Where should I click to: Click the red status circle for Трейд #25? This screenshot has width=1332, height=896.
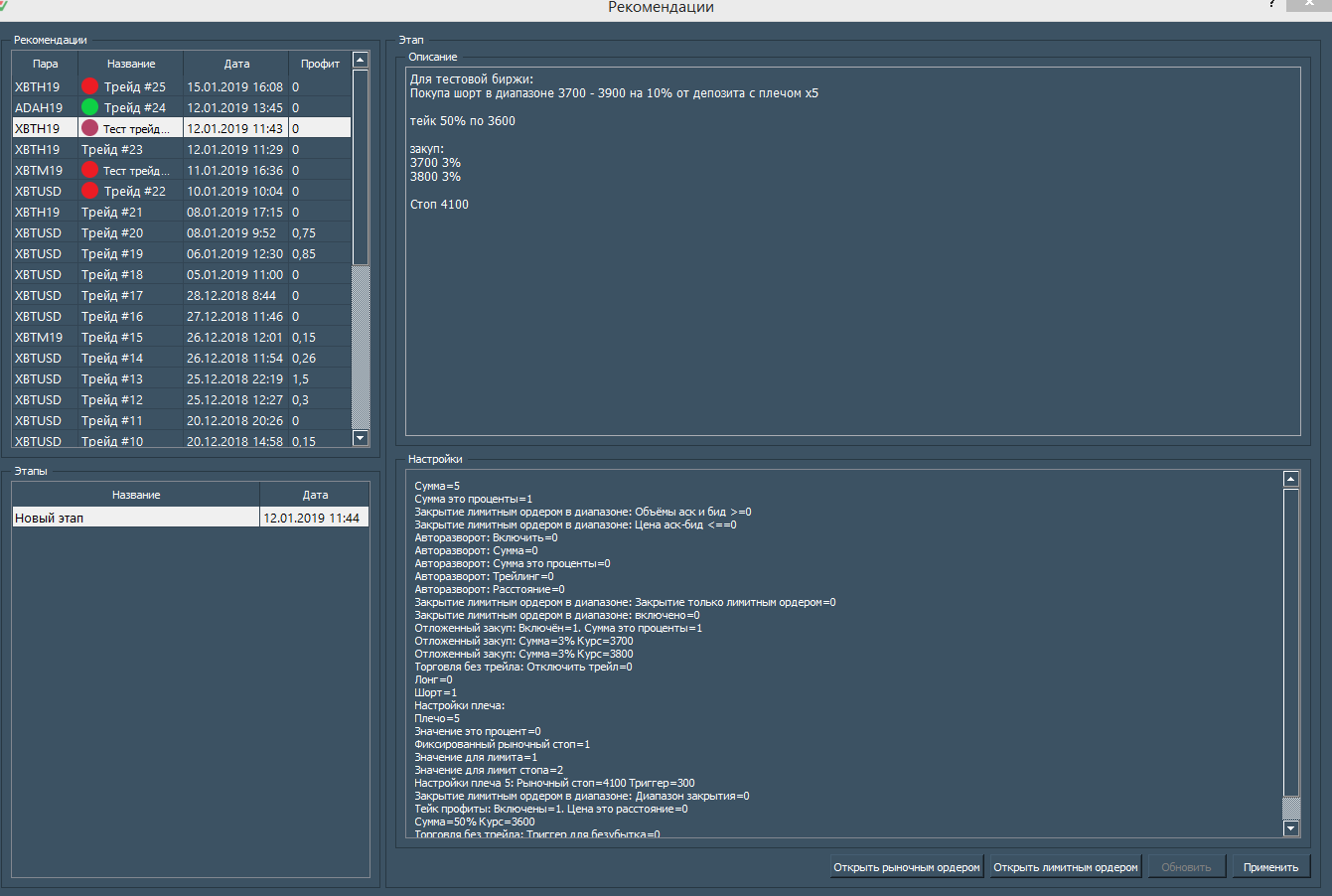point(90,86)
